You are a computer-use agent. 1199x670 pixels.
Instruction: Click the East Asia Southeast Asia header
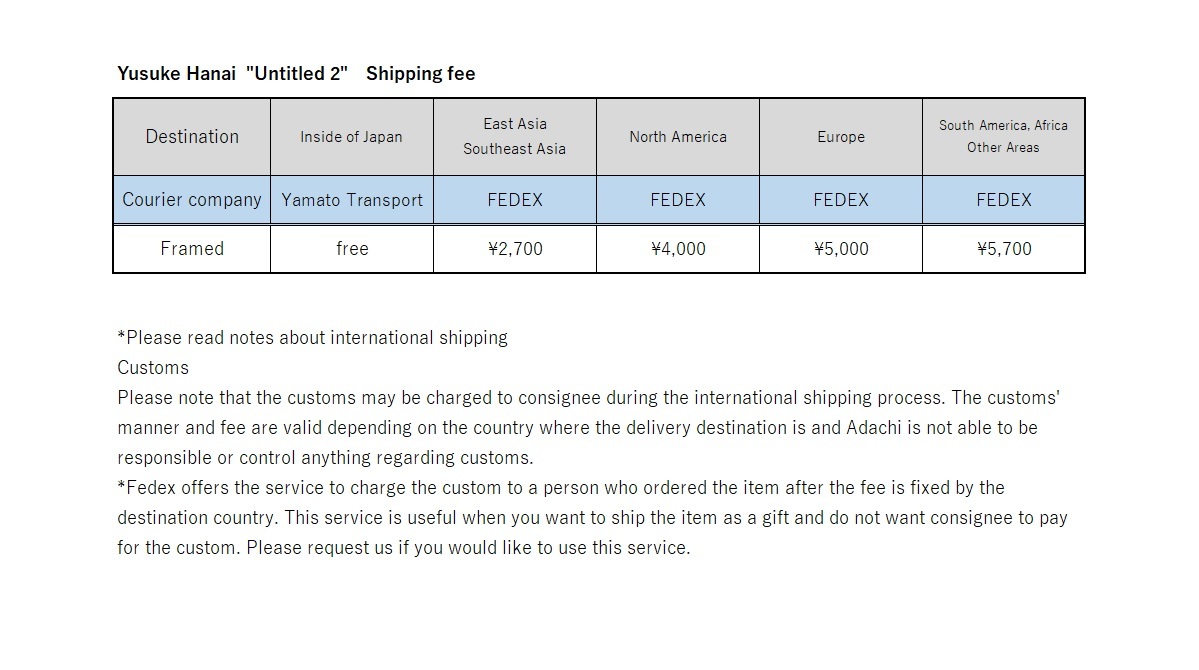pos(515,137)
